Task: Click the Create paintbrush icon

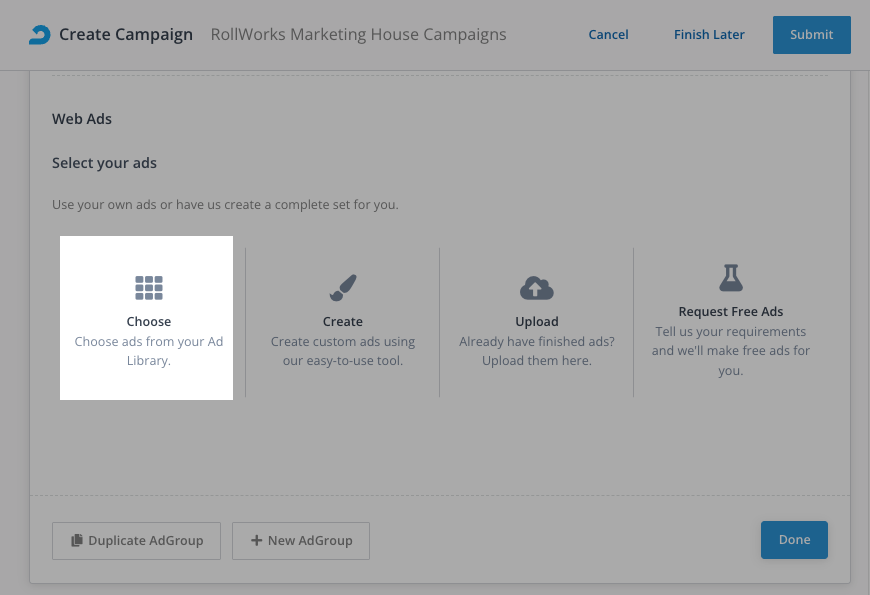Action: [342, 288]
